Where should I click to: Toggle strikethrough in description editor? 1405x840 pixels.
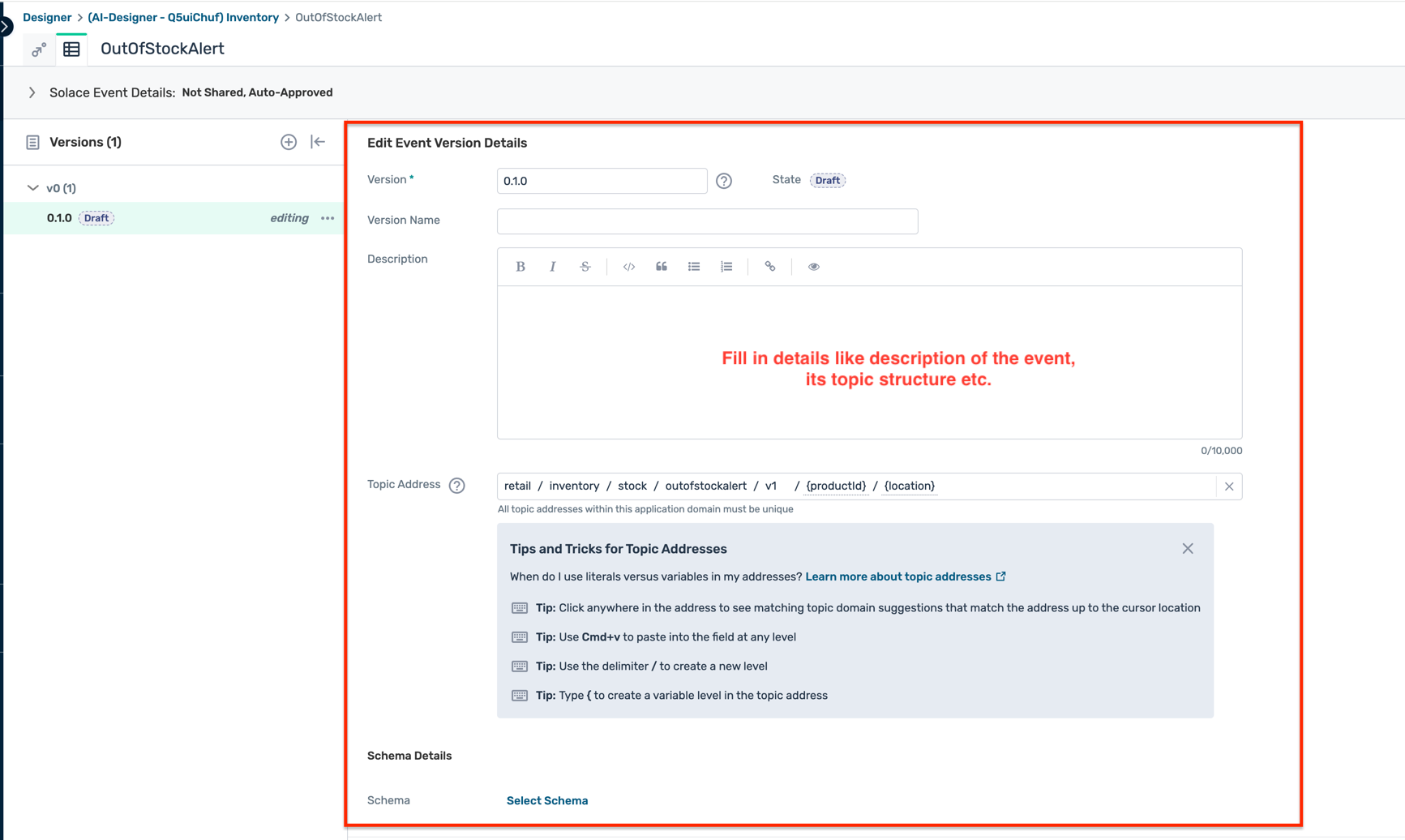(x=585, y=267)
